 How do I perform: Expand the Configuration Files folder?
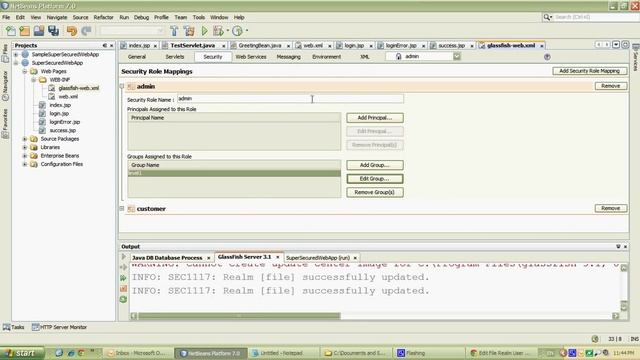coord(24,164)
